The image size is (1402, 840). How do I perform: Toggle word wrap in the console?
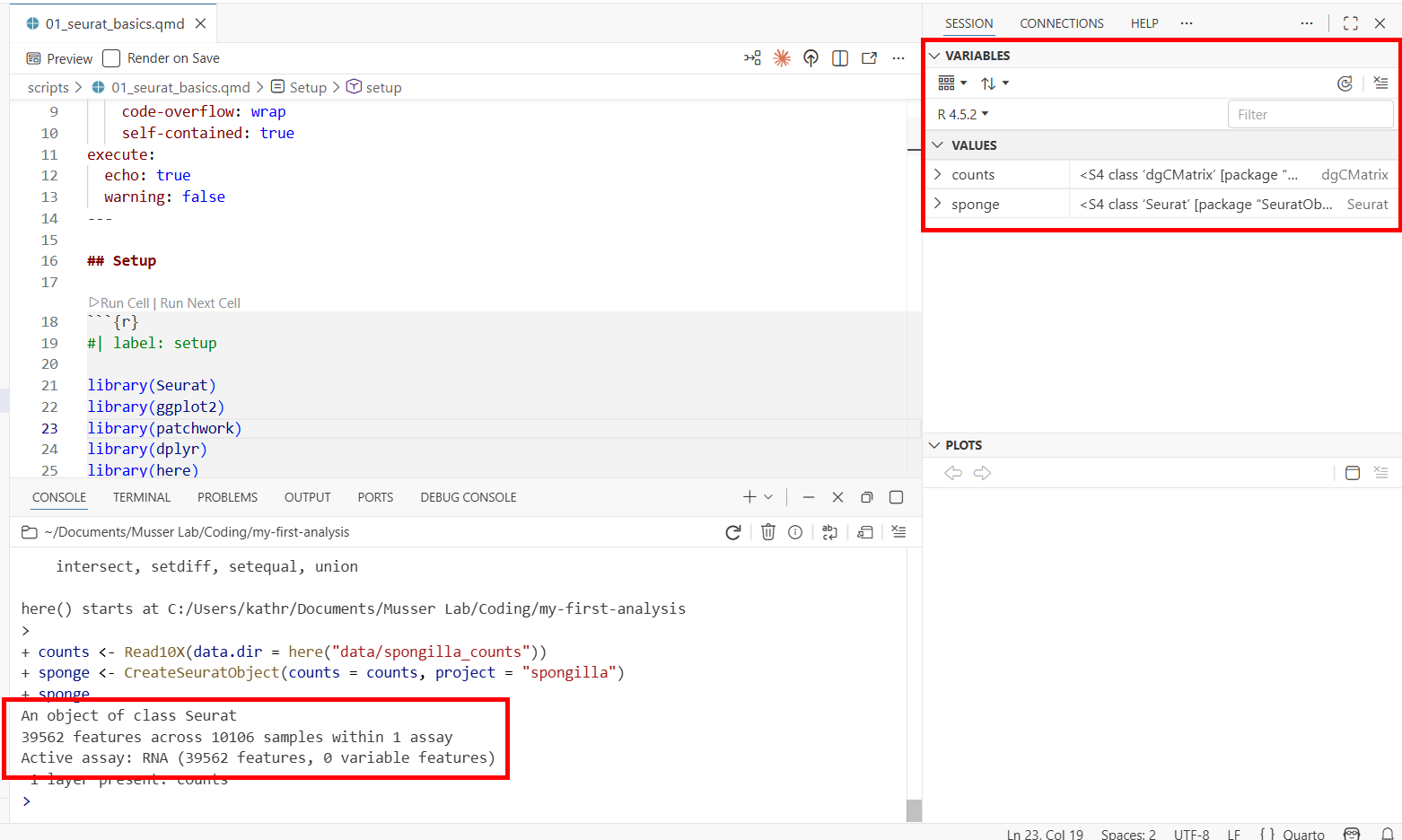pos(829,532)
